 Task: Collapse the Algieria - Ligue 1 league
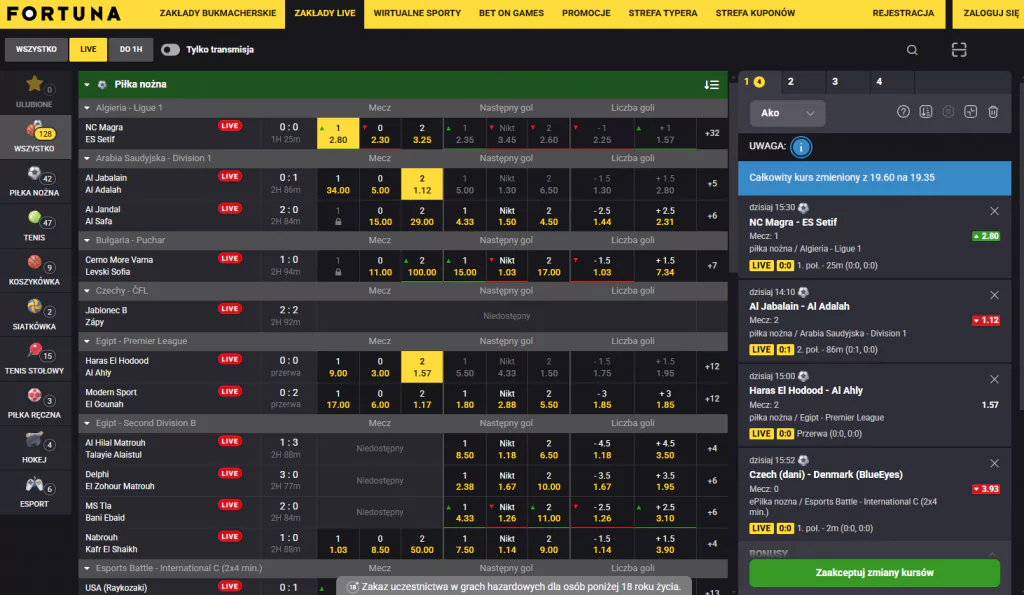88,107
